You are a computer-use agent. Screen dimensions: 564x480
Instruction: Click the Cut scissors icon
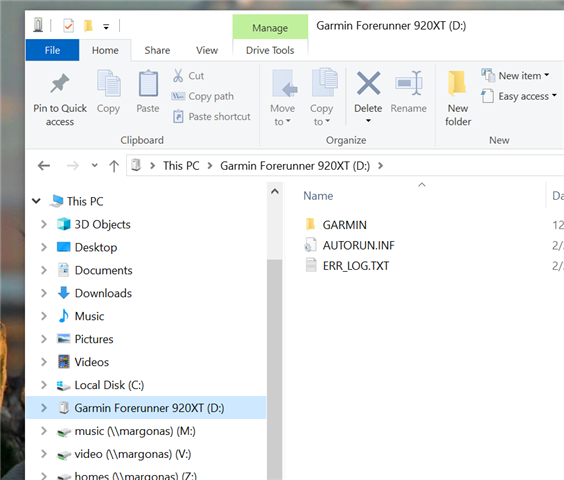coord(178,76)
